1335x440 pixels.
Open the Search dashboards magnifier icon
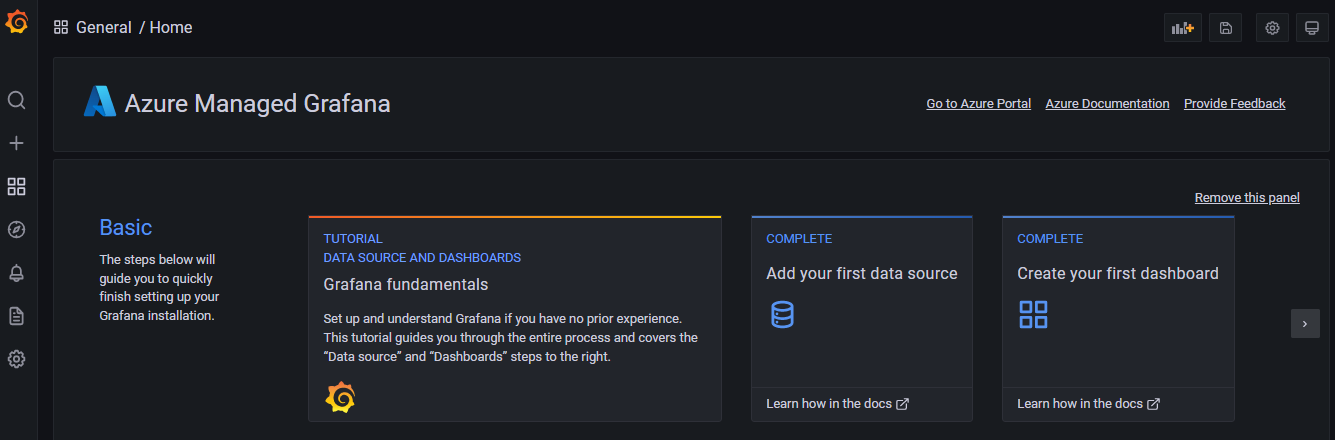(x=16, y=100)
